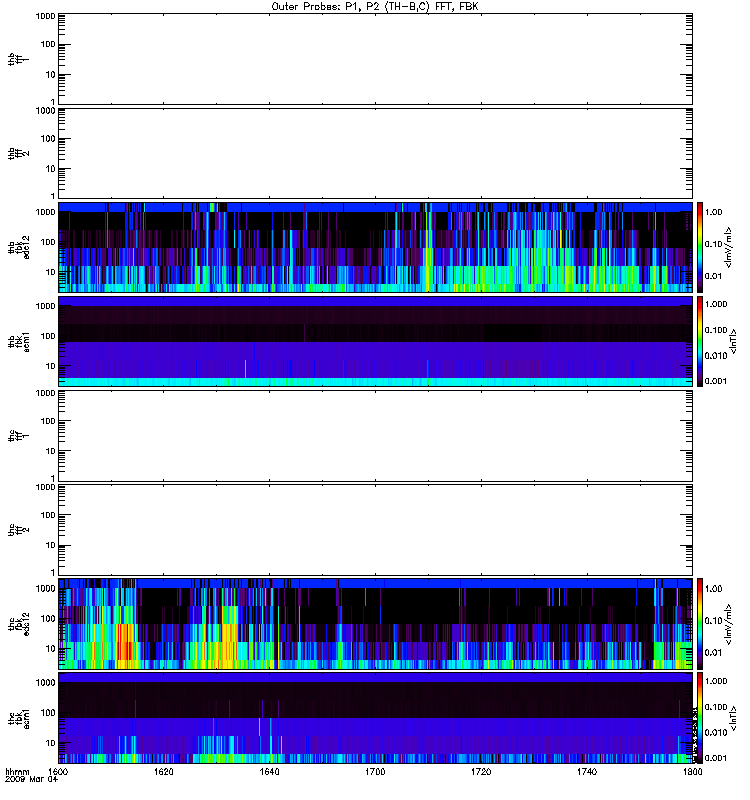The image size is (750, 800).
Task: Click the <|nT|> unit label for thb scm1
Action: coord(734,341)
